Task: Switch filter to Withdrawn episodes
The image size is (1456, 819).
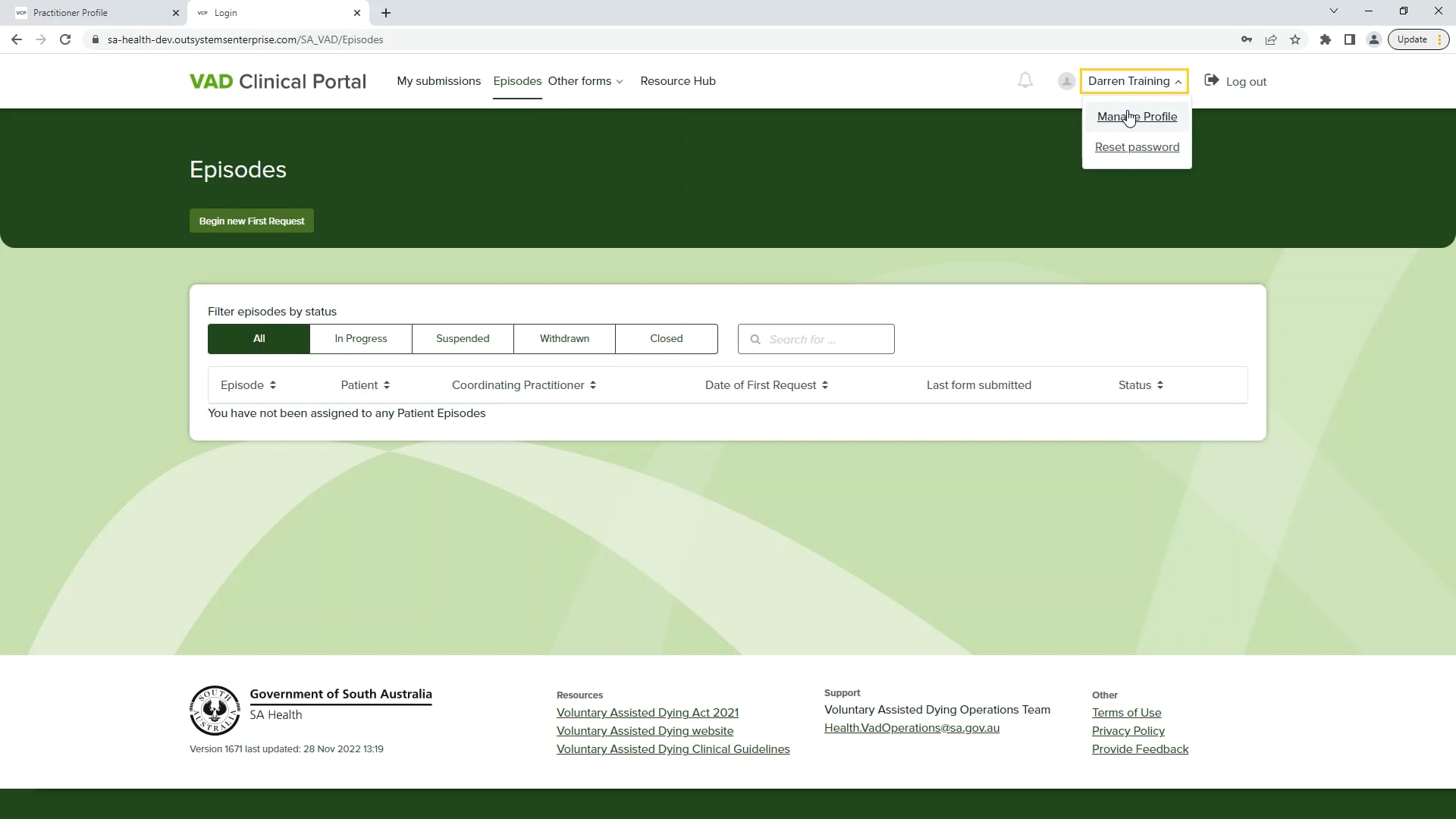Action: 564,338
